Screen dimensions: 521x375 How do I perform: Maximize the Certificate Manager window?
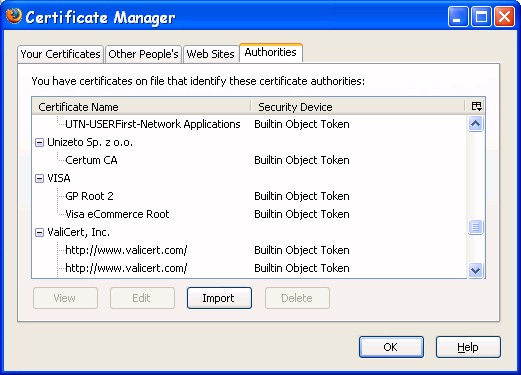point(481,16)
